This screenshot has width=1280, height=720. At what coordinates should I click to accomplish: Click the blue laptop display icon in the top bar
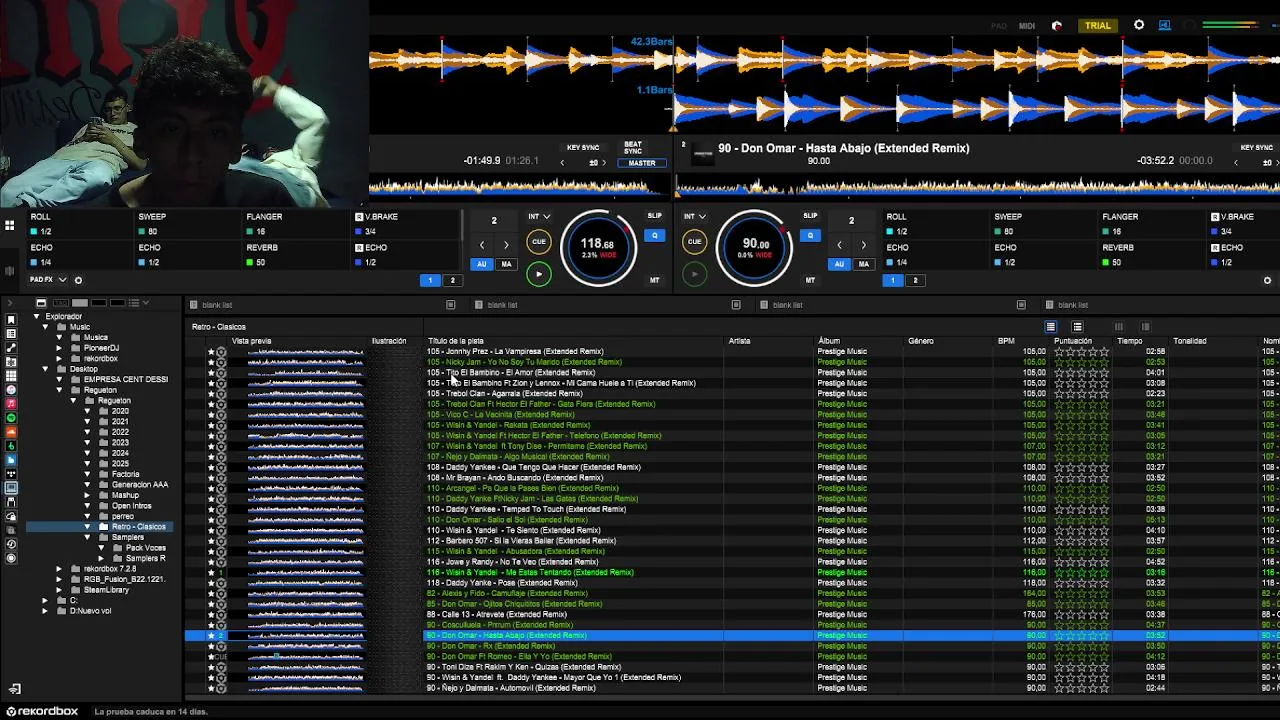click(x=1165, y=25)
